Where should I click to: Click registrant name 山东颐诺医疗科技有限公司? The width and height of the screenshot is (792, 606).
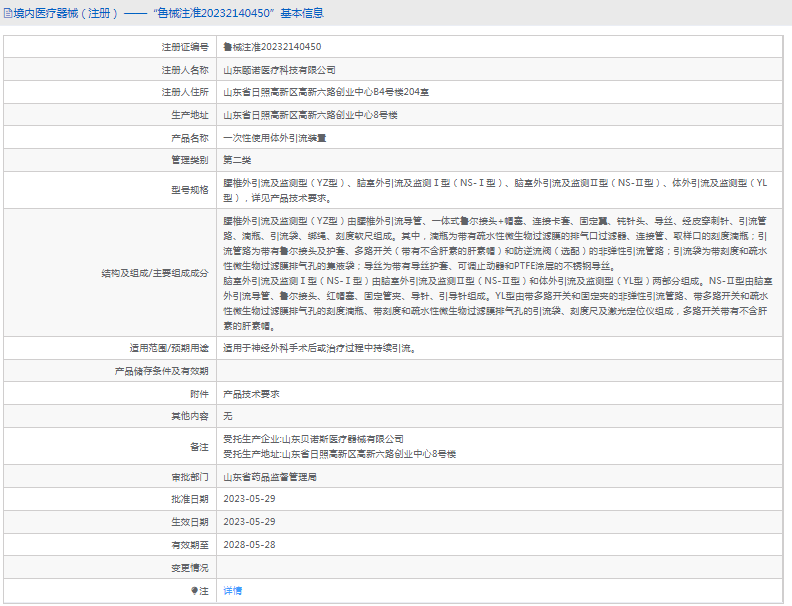pos(279,70)
